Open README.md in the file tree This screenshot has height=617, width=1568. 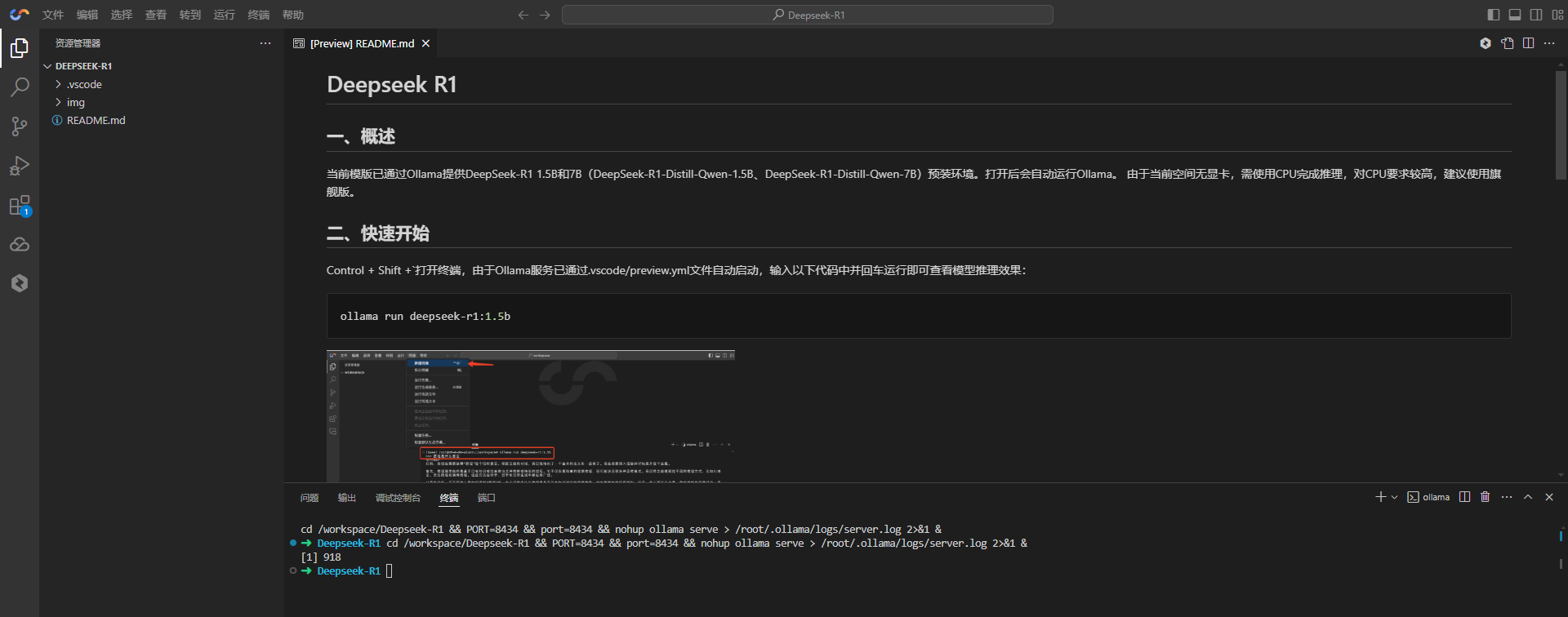click(x=96, y=120)
